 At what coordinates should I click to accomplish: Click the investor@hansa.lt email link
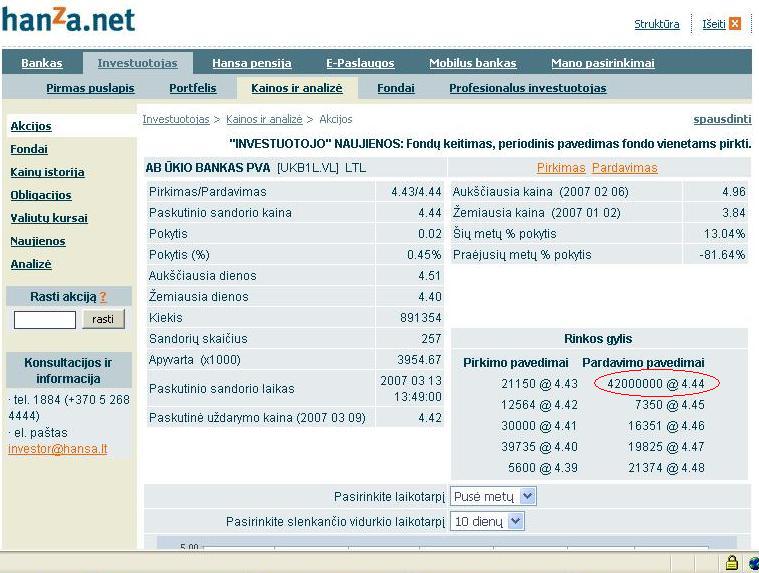[58, 449]
